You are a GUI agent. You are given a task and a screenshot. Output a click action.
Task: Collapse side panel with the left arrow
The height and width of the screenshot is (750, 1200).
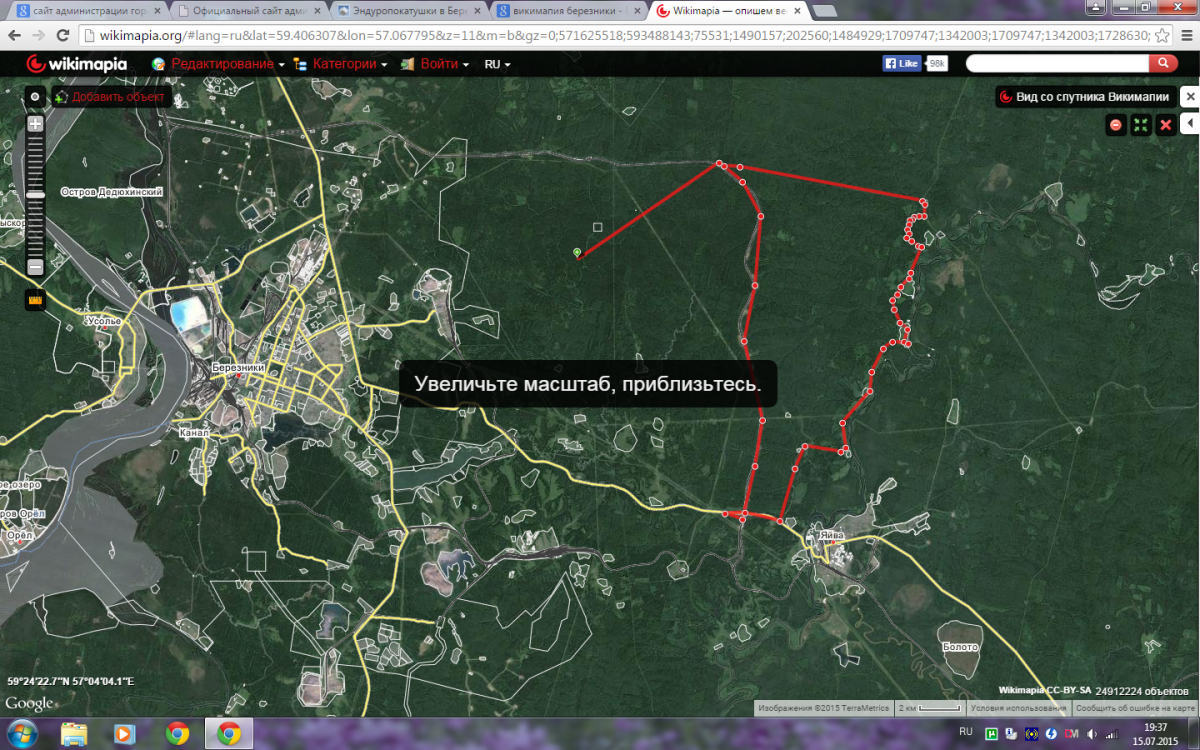tap(1189, 123)
